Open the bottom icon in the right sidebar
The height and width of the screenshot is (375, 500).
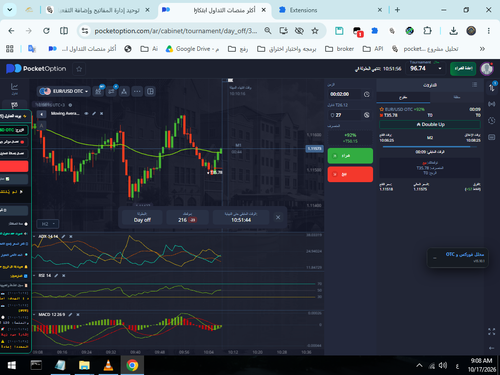click(492, 137)
